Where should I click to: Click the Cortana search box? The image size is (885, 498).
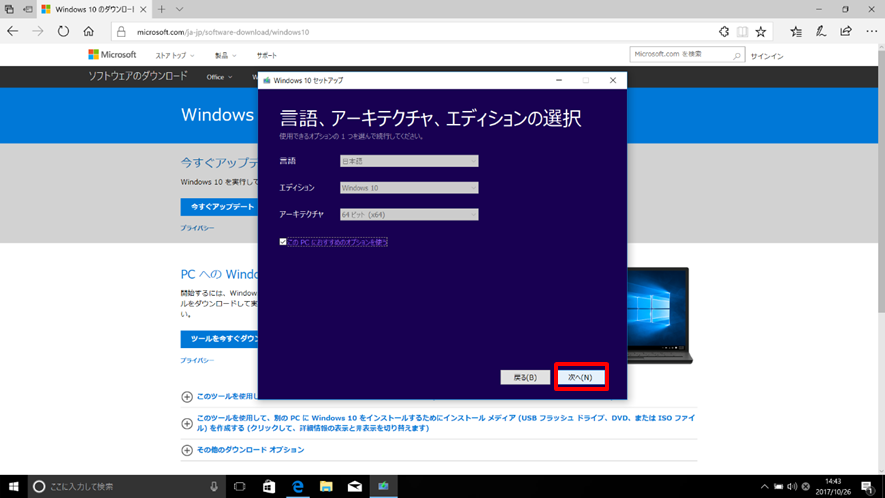point(126,486)
